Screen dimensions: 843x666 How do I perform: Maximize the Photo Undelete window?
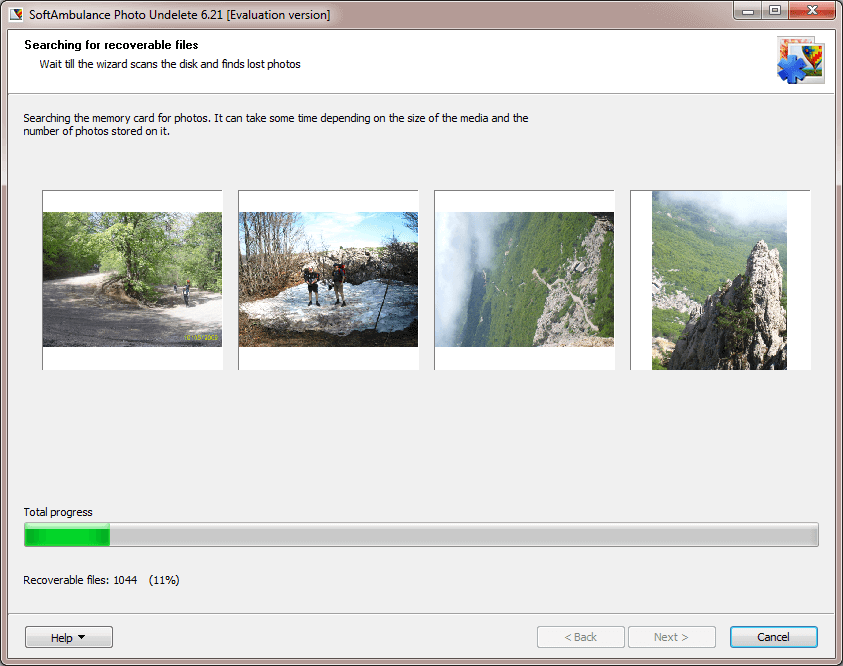point(774,10)
